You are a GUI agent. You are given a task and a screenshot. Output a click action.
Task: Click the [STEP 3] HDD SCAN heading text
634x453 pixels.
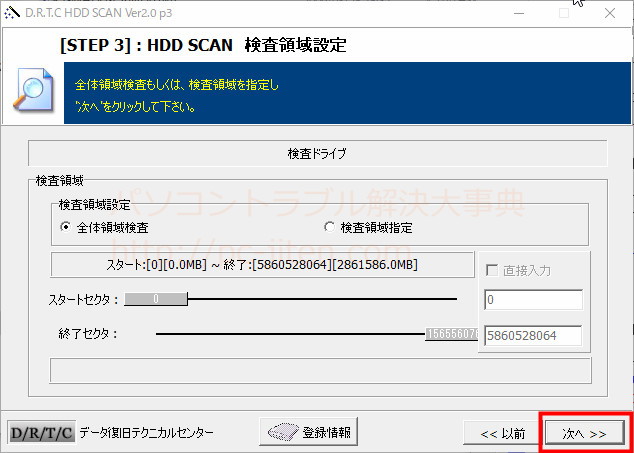[204, 46]
